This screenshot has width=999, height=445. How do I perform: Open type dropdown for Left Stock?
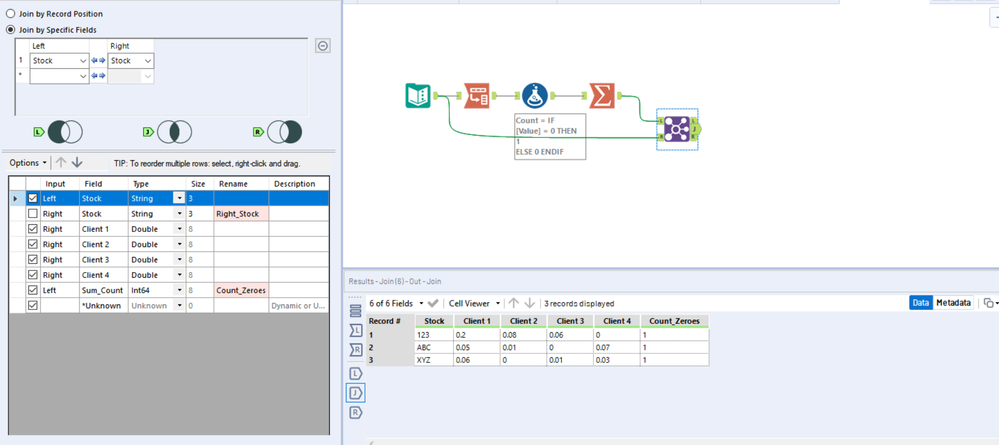(x=180, y=198)
